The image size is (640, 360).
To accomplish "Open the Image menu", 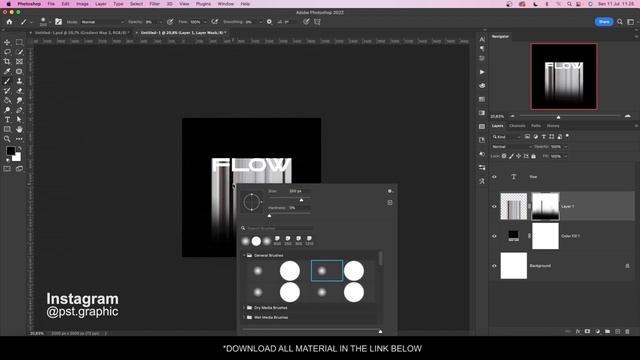I will click(82, 4).
